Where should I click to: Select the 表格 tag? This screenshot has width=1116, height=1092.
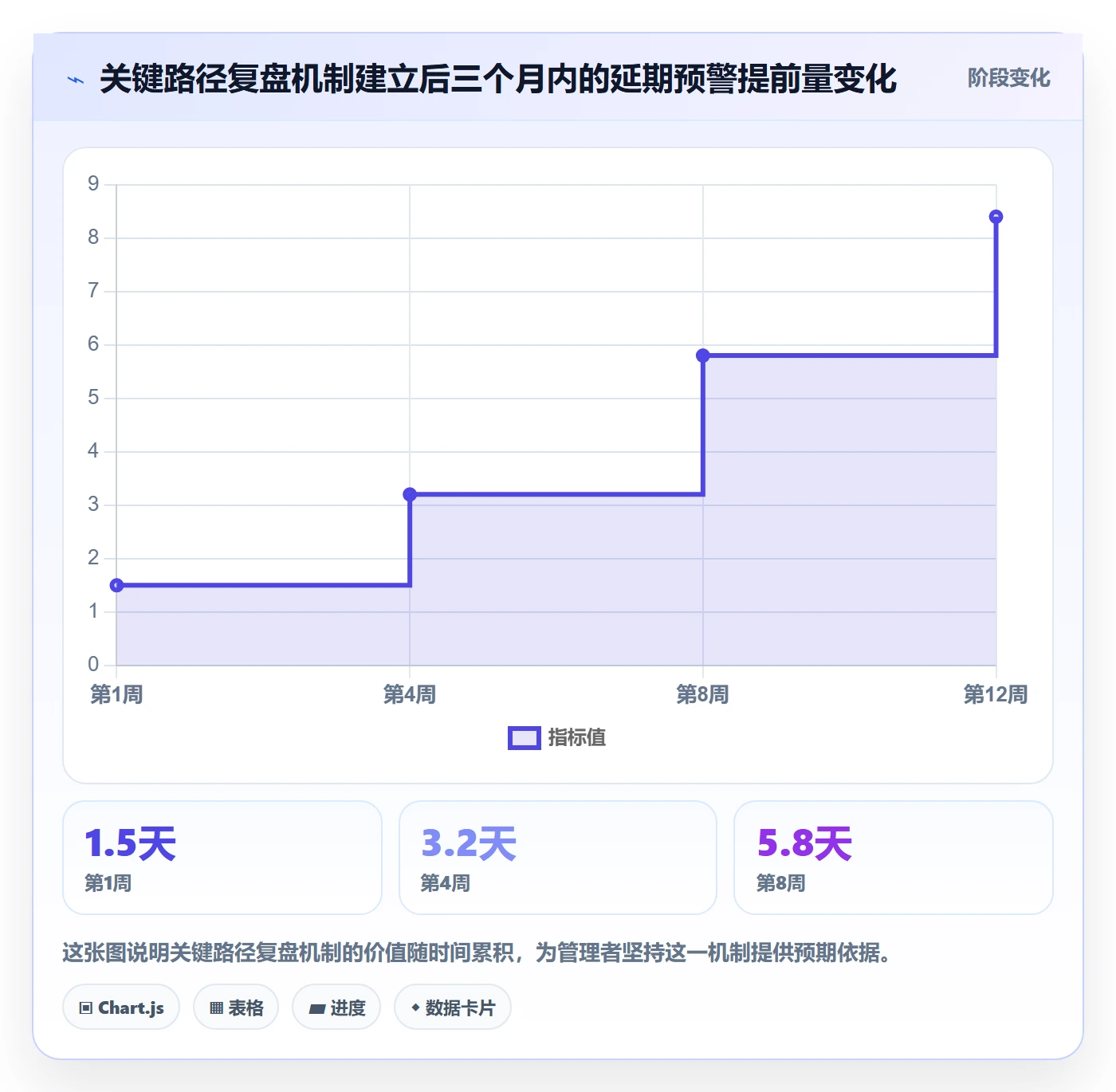(236, 1008)
